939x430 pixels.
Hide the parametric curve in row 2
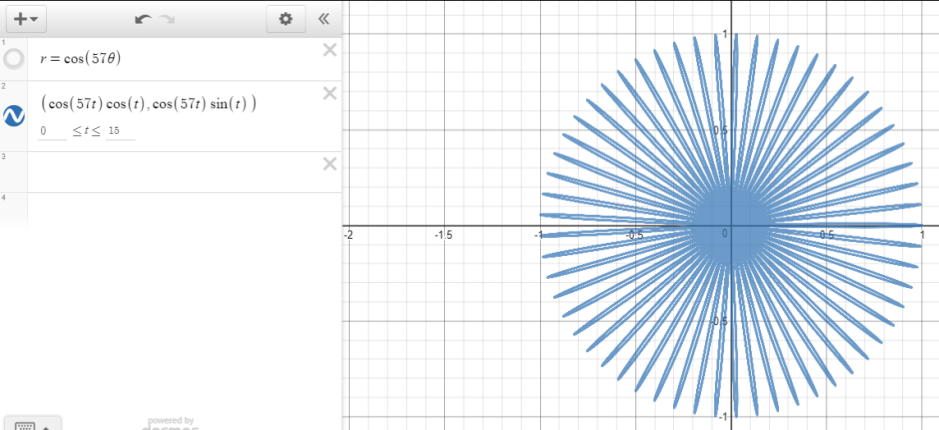(14, 116)
